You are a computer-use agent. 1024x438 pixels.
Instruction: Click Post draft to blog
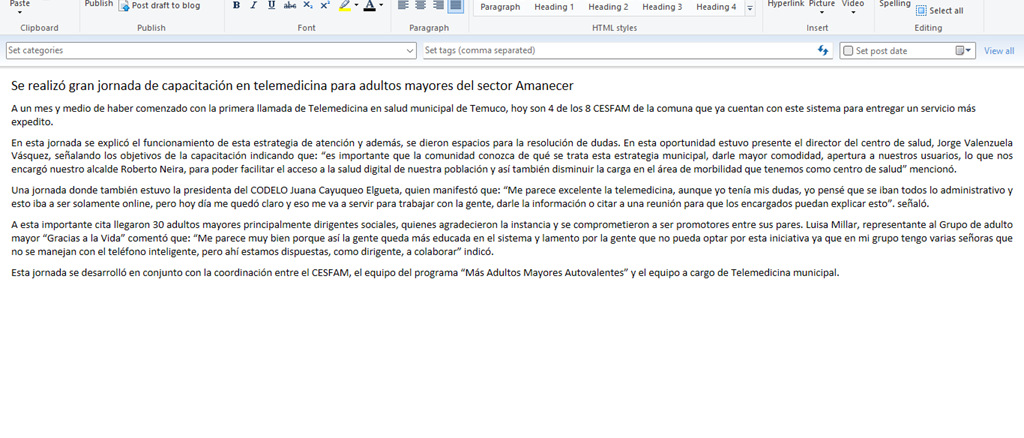[x=159, y=6]
